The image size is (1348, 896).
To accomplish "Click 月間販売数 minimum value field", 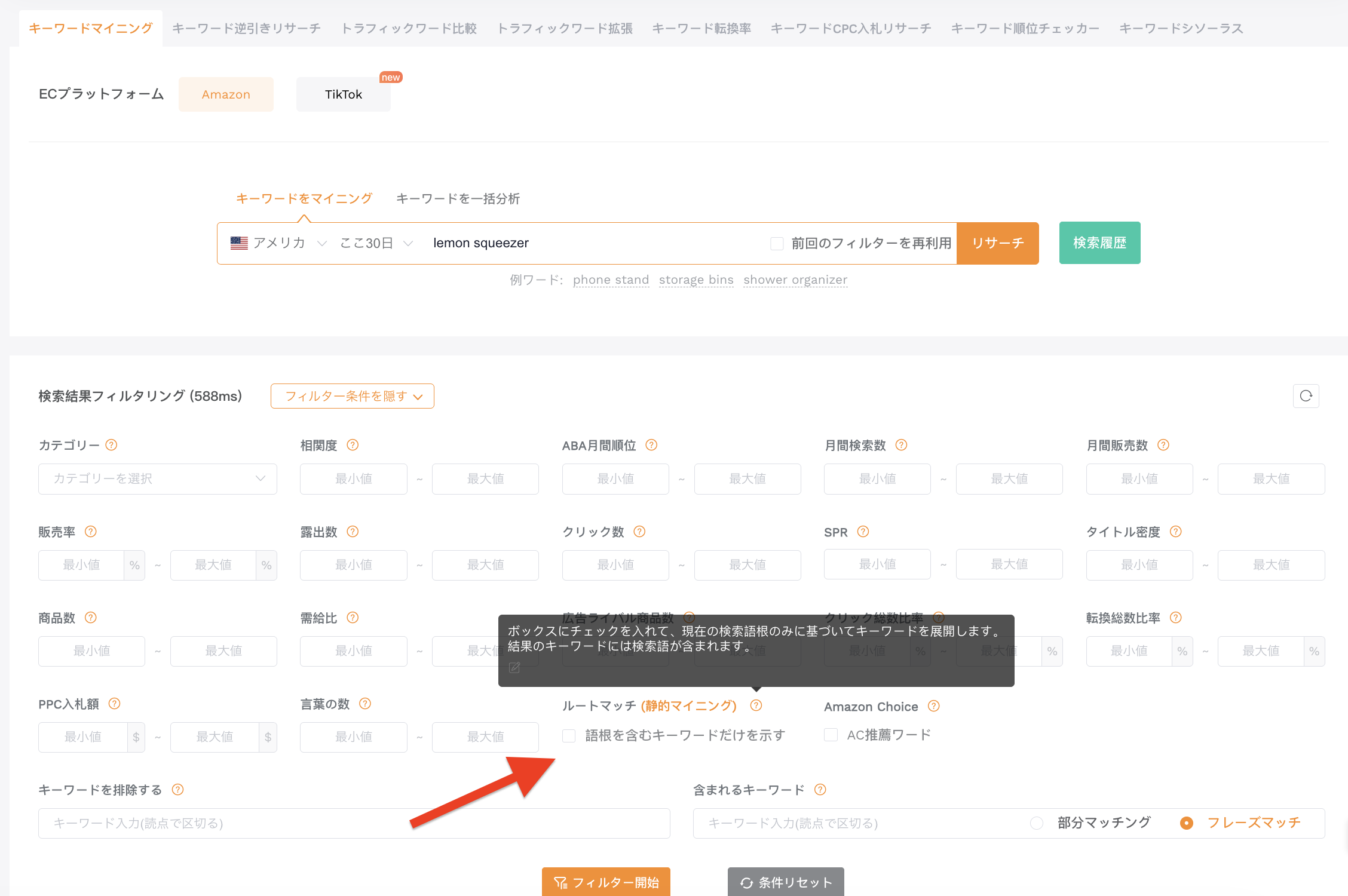I will pos(1139,479).
